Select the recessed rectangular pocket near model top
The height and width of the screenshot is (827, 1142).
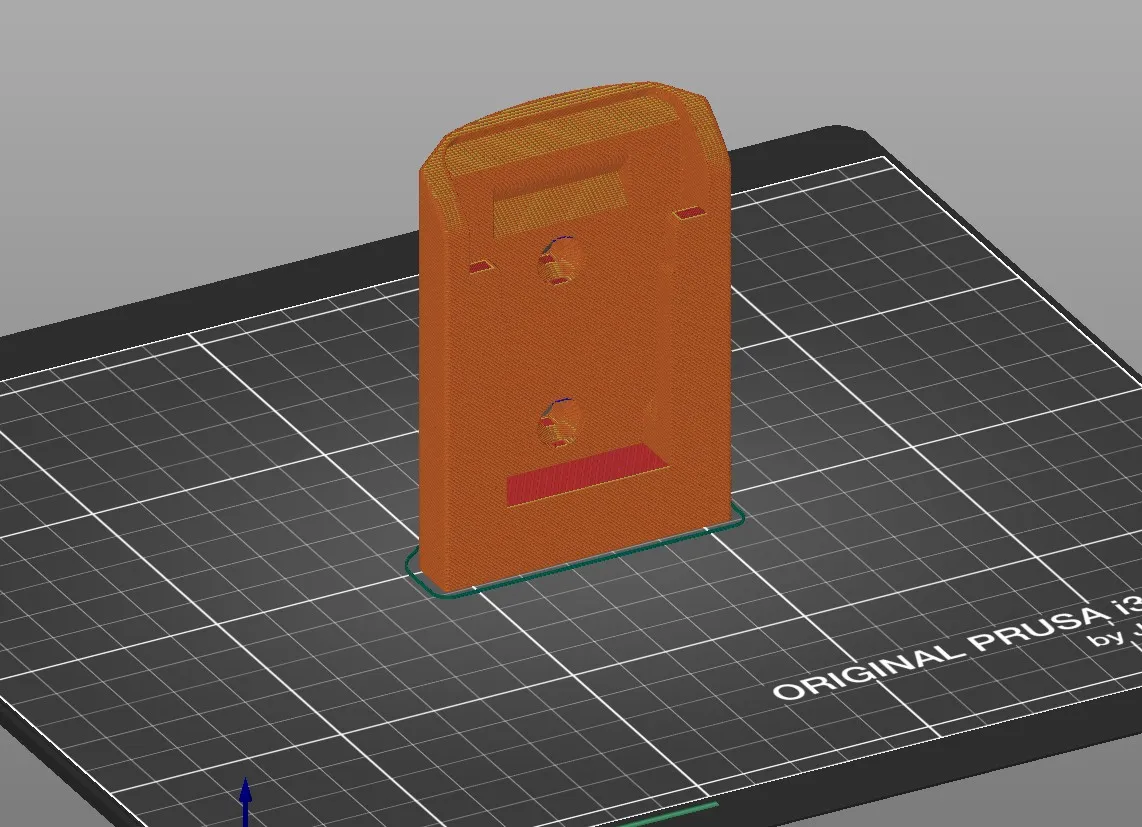[561, 199]
